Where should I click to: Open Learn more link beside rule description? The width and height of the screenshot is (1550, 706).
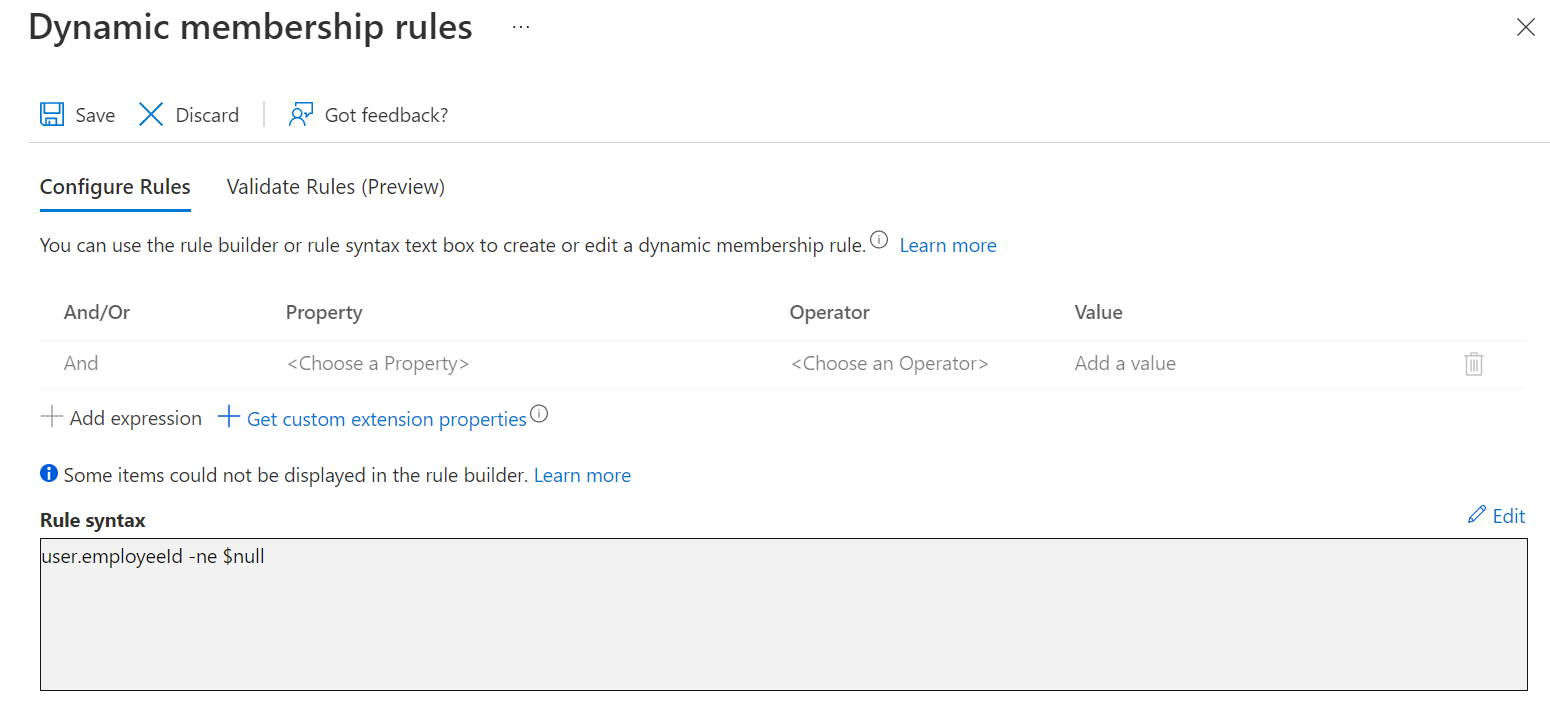(948, 245)
